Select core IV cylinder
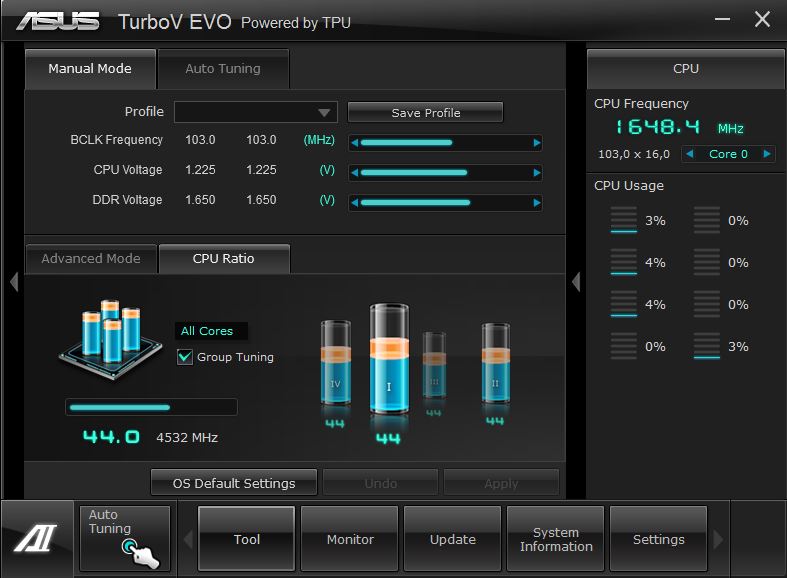Screen dimensions: 787x578 [x=335, y=362]
